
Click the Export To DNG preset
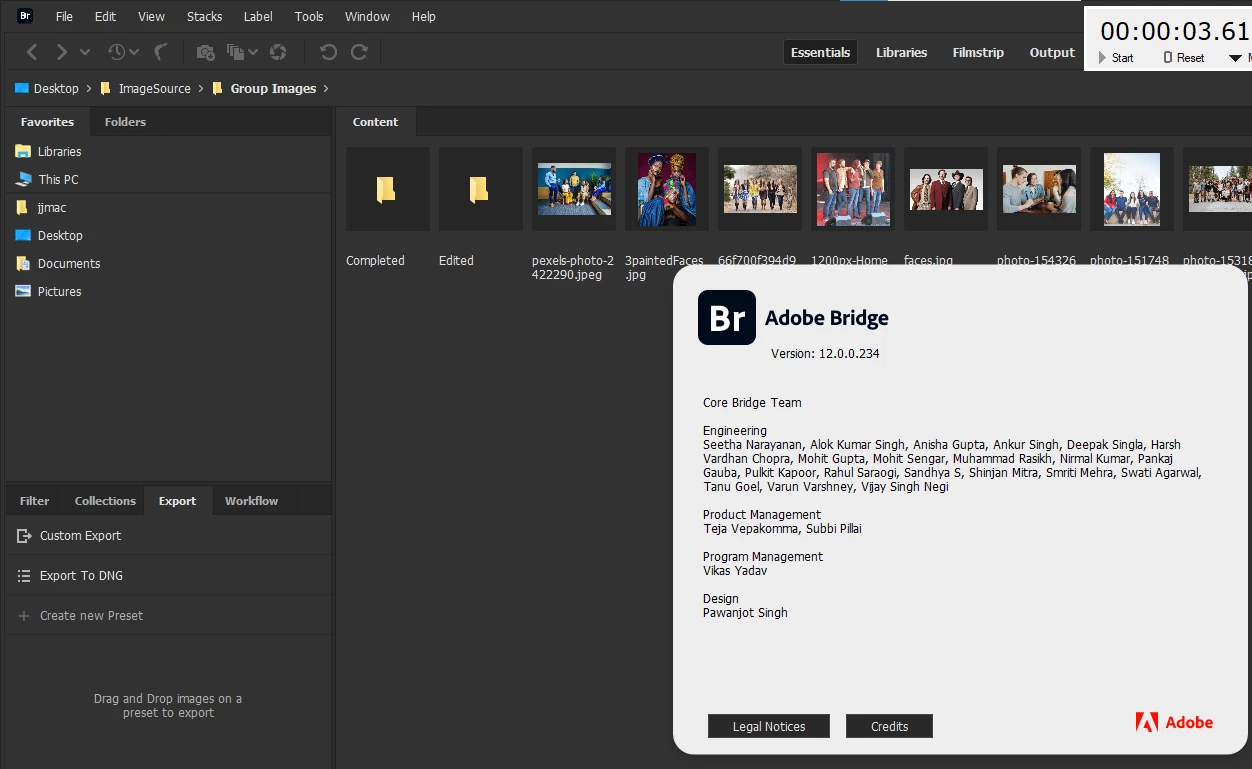(167, 575)
